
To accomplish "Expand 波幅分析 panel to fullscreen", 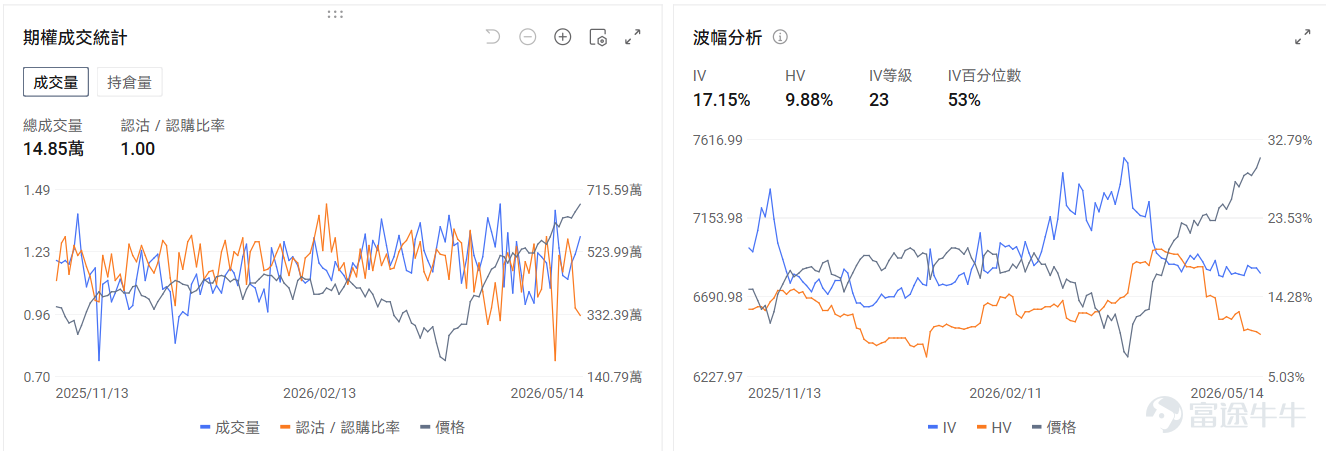I will click(x=1303, y=37).
